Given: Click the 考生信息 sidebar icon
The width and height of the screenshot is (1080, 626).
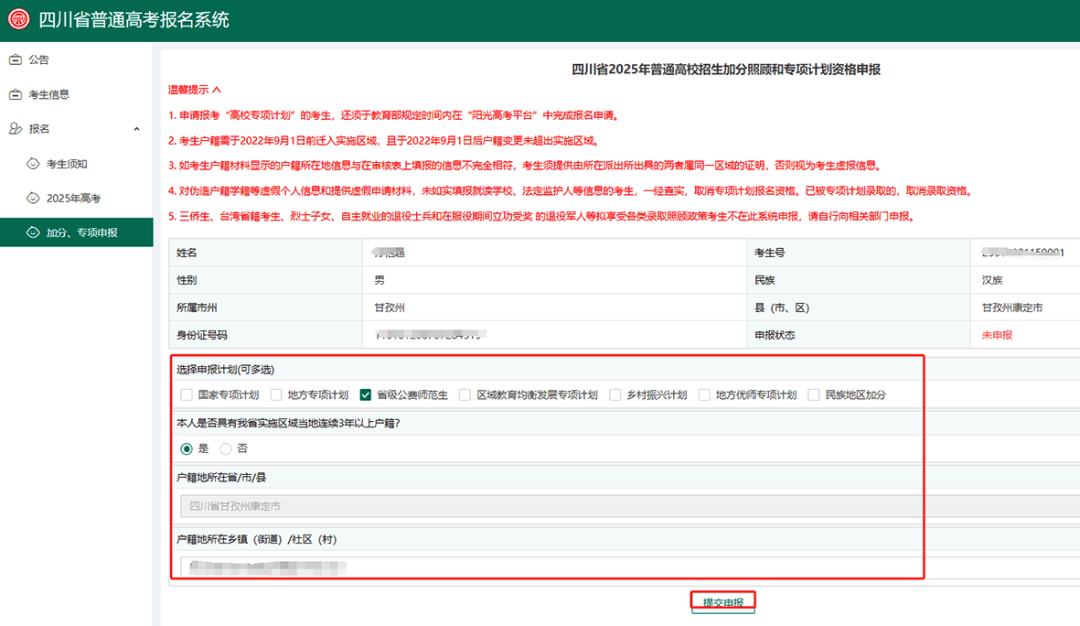Looking at the screenshot, I should point(15,95).
